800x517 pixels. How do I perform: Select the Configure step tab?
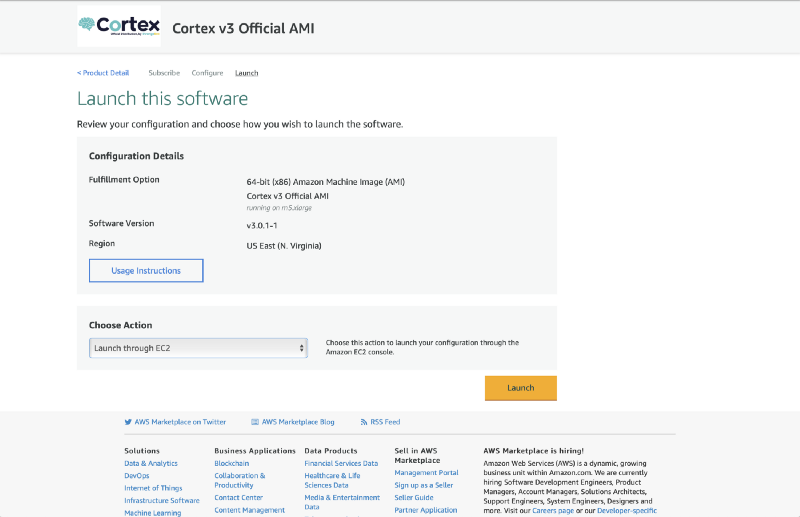pos(207,73)
